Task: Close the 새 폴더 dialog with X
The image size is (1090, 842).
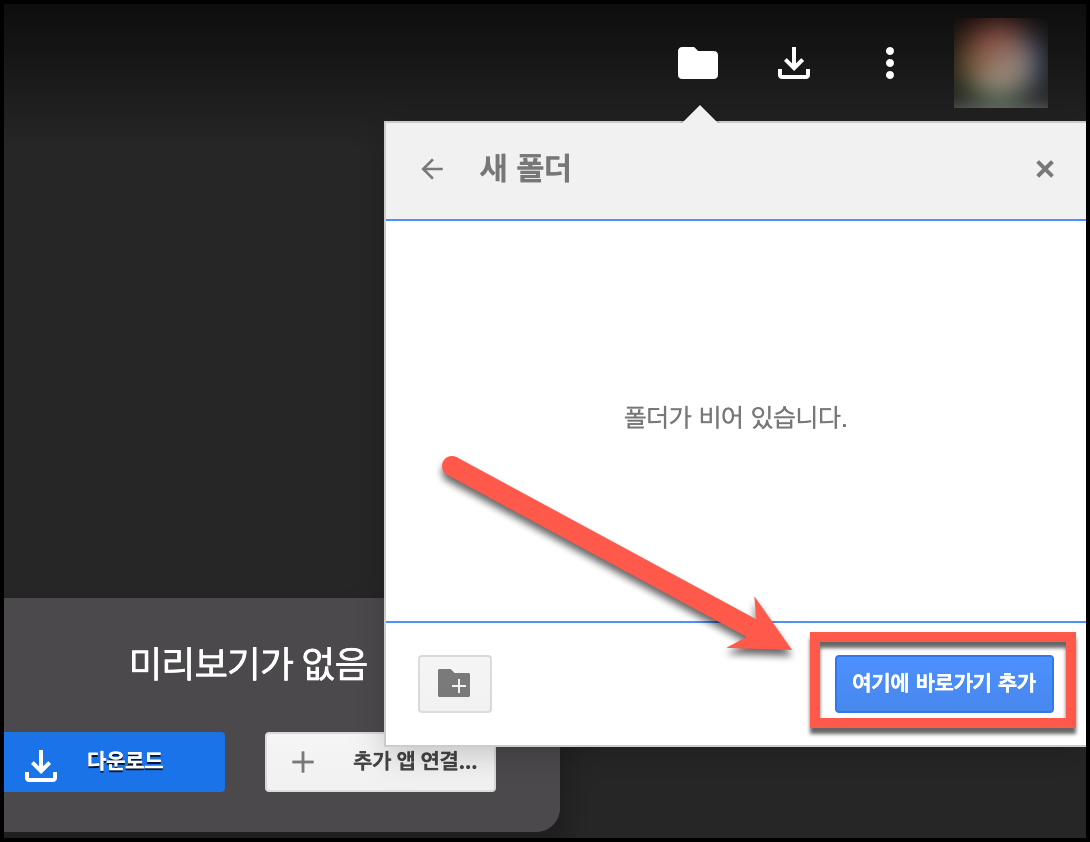Action: pos(1044,169)
